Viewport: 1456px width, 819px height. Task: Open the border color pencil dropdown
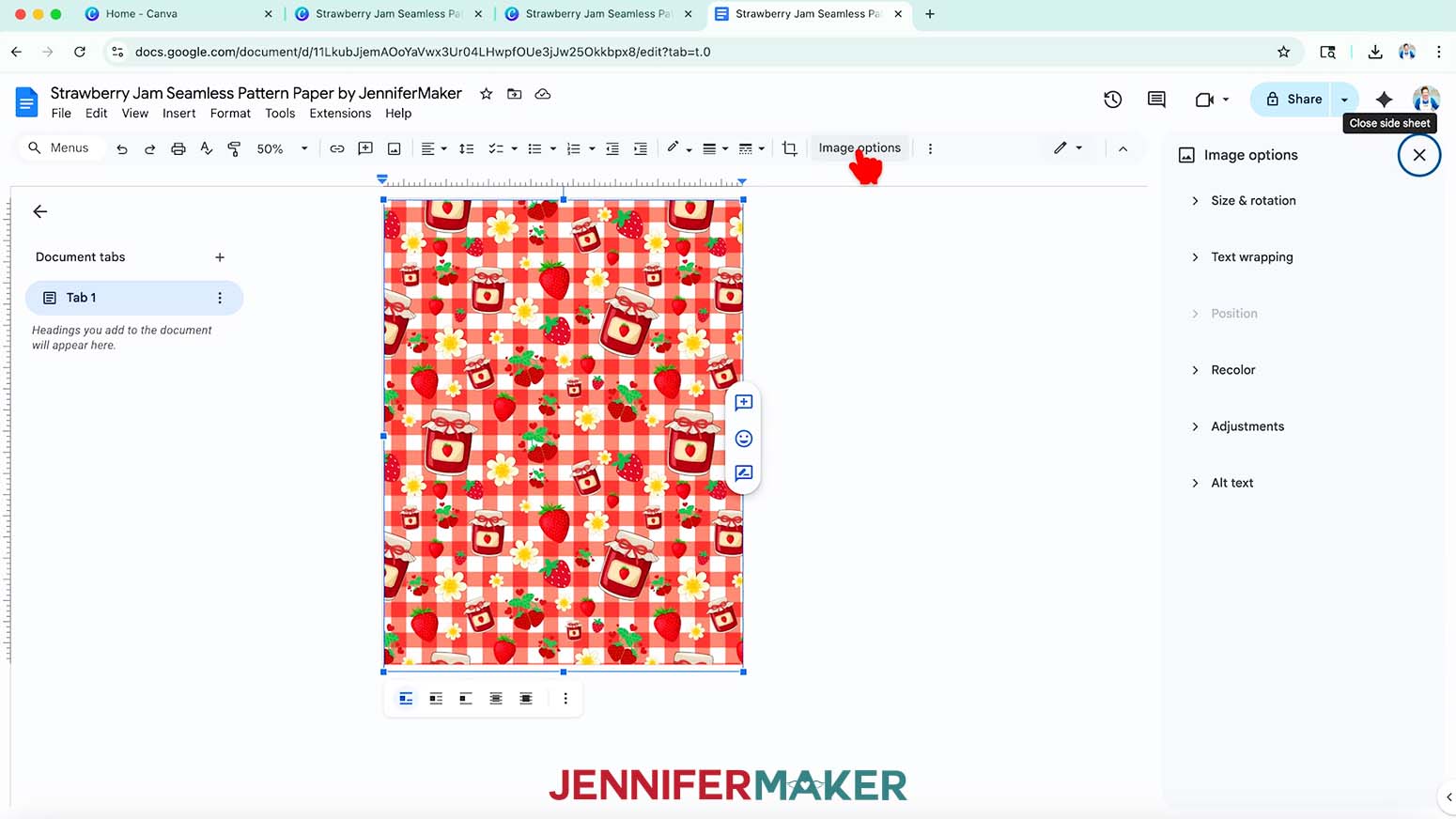click(678, 148)
